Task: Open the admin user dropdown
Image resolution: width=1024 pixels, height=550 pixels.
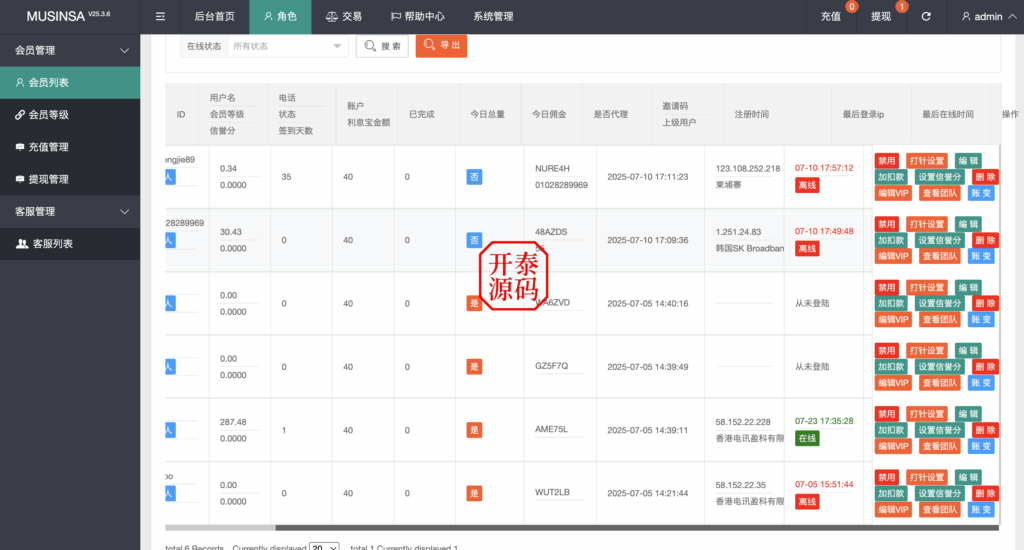Action: pos(981,17)
